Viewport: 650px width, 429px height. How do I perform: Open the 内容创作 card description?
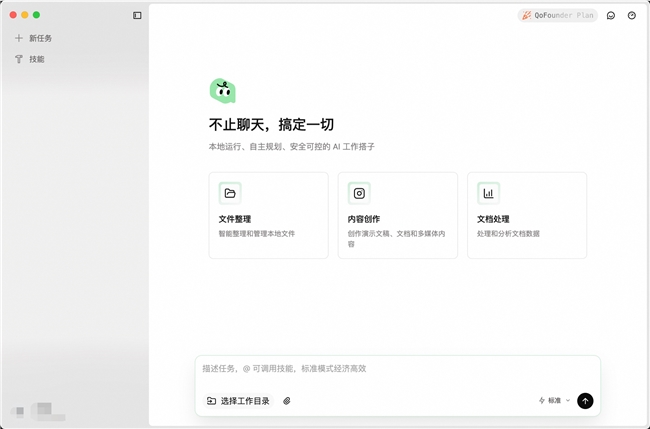[x=396, y=238]
